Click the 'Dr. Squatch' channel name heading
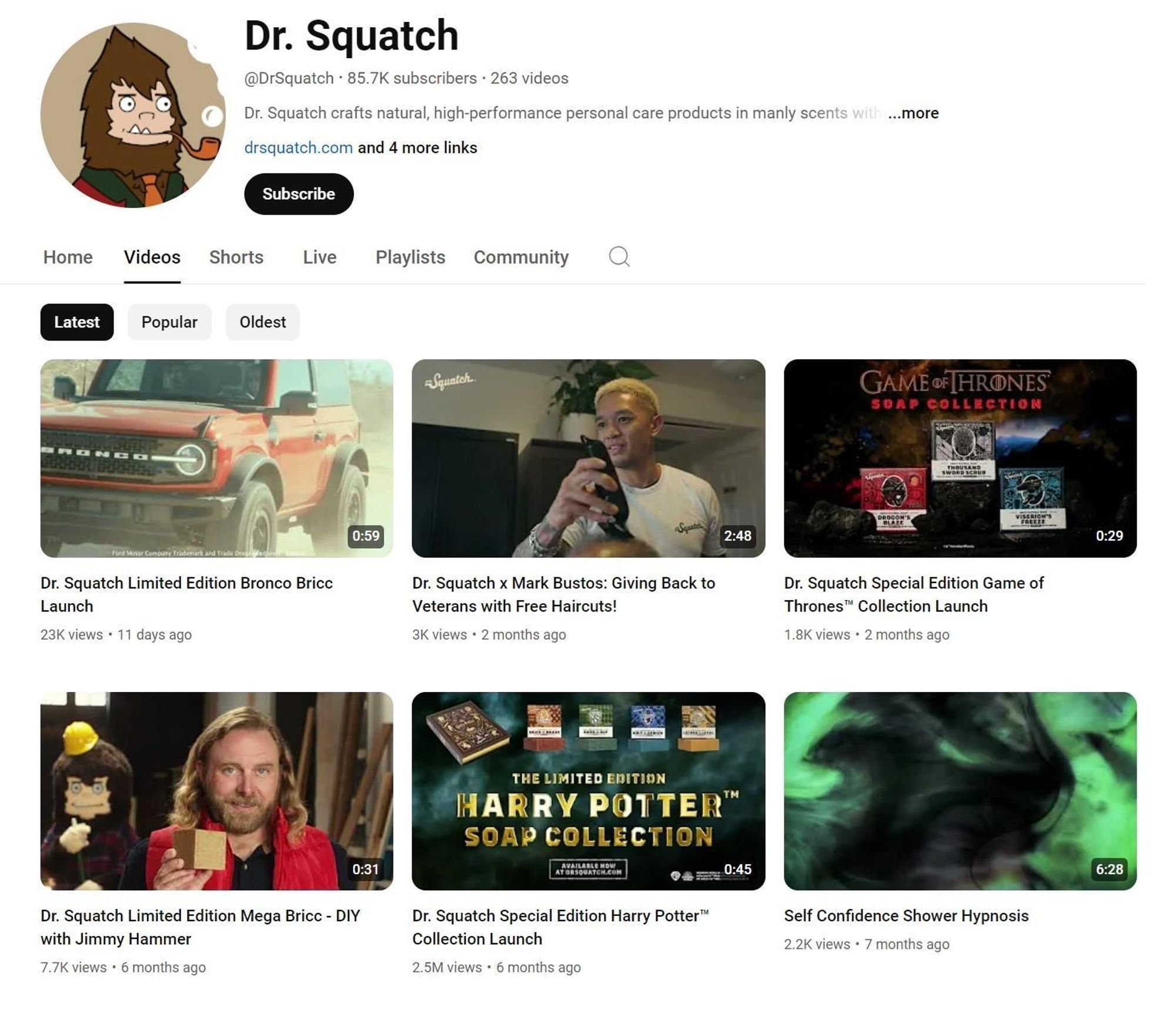This screenshot has height=1010, width=1176. point(351,36)
